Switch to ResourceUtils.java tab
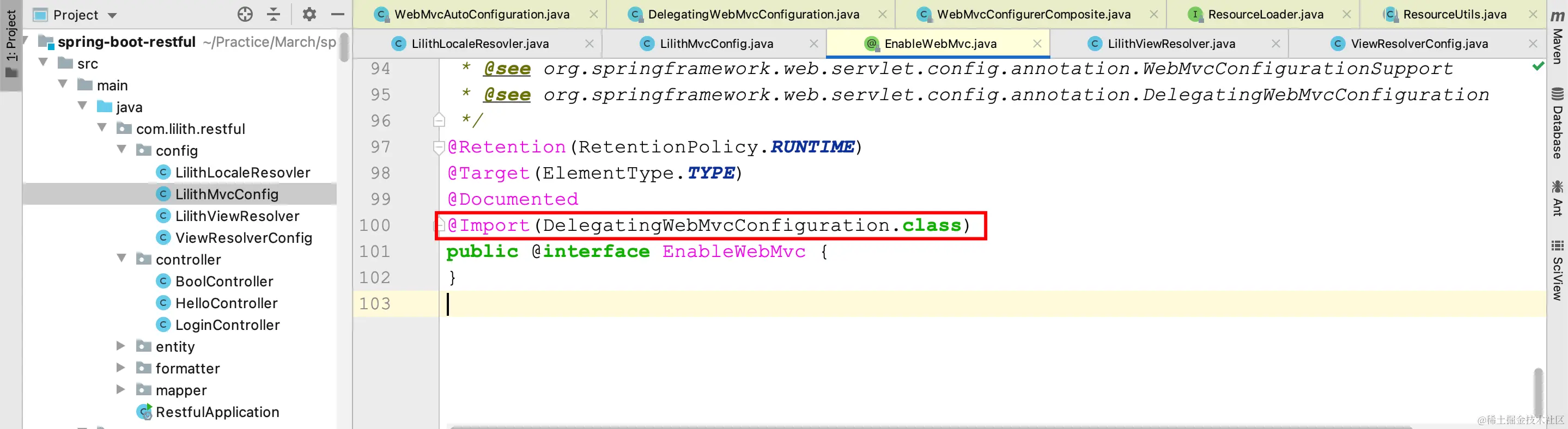The height and width of the screenshot is (429, 1568). [1454, 14]
